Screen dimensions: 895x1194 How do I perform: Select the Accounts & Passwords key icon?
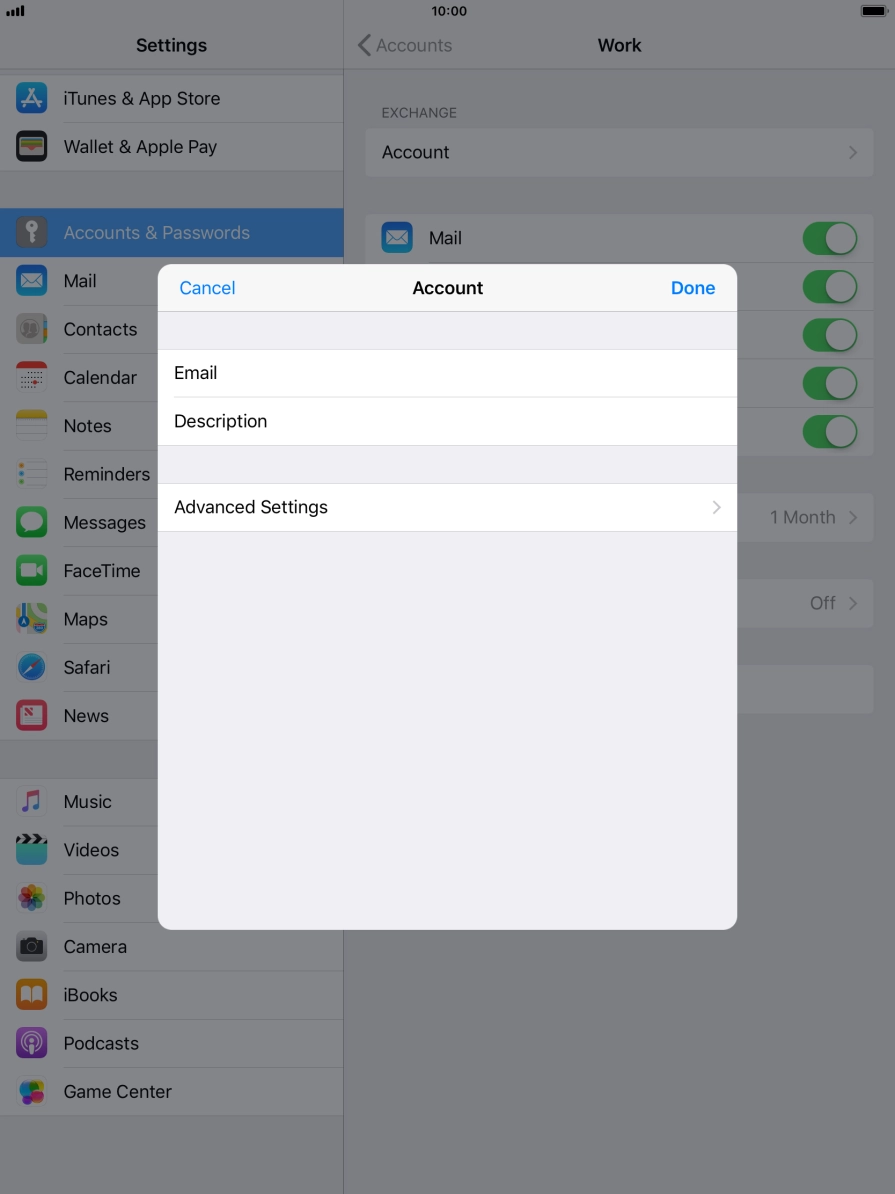[x=31, y=232]
